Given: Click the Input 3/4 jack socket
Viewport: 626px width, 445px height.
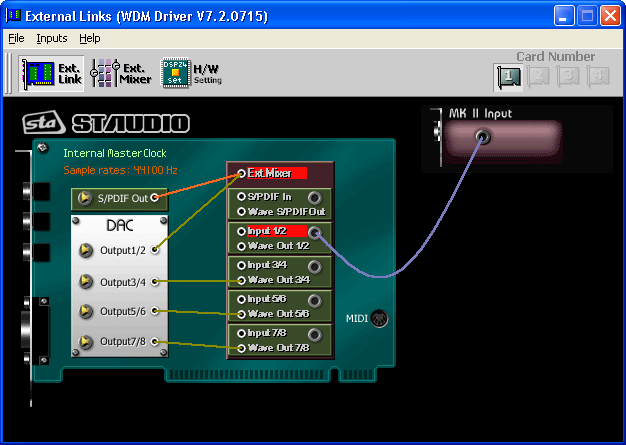Looking at the screenshot, I should point(315,267).
